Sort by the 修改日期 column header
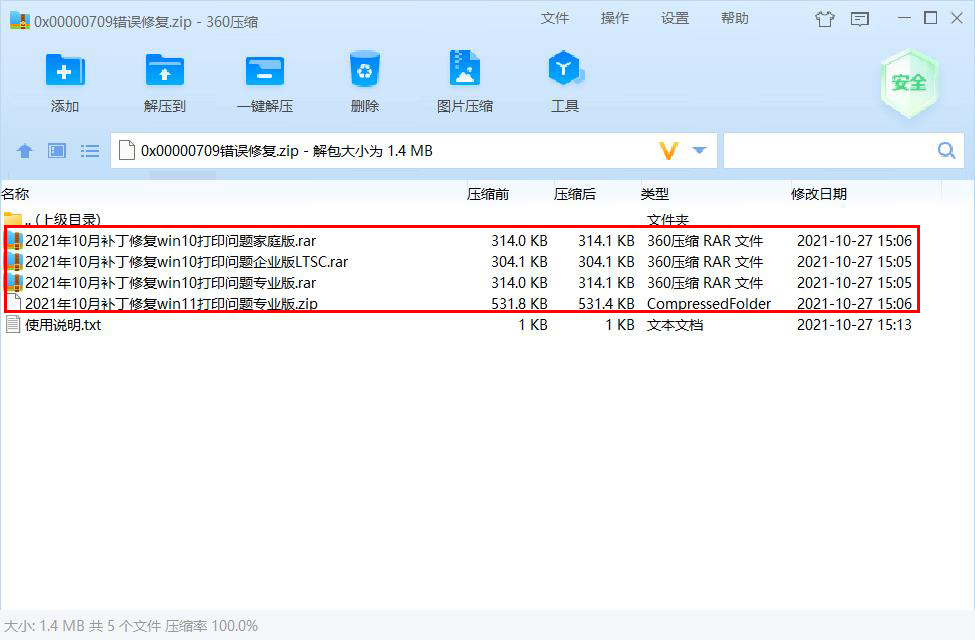The height and width of the screenshot is (640, 975). (x=818, y=194)
